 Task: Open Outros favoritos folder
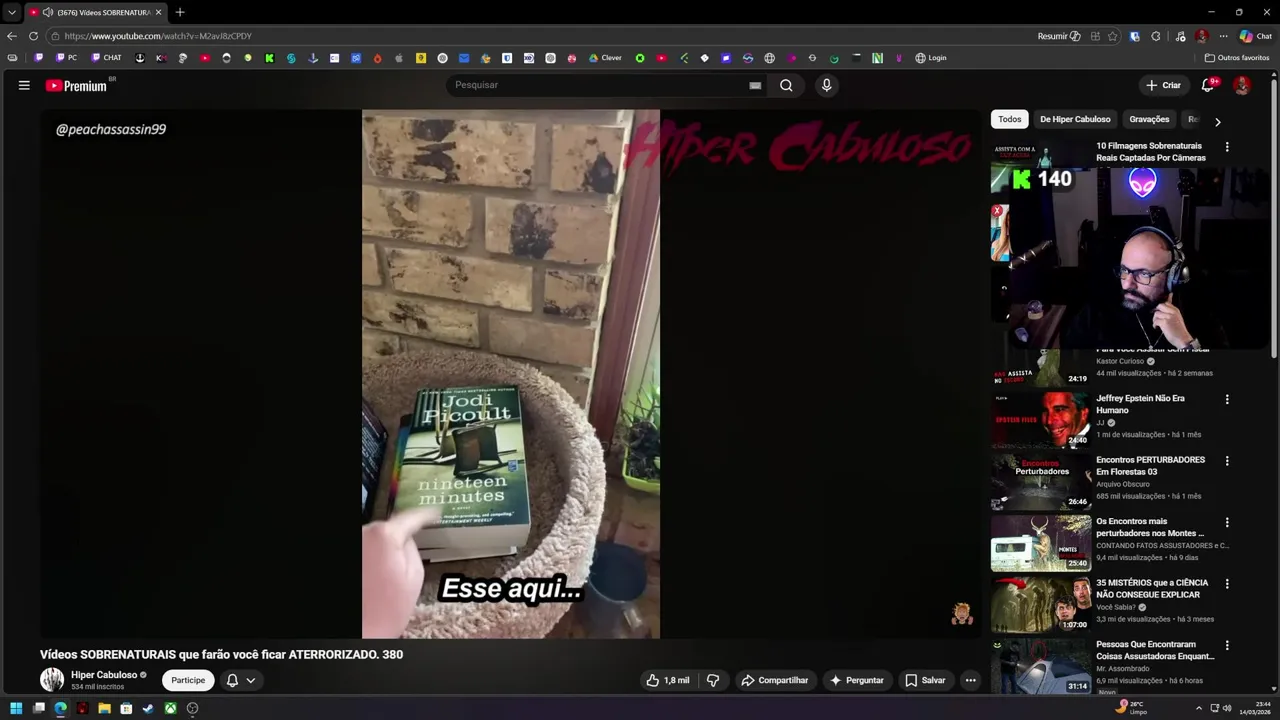(1237, 58)
